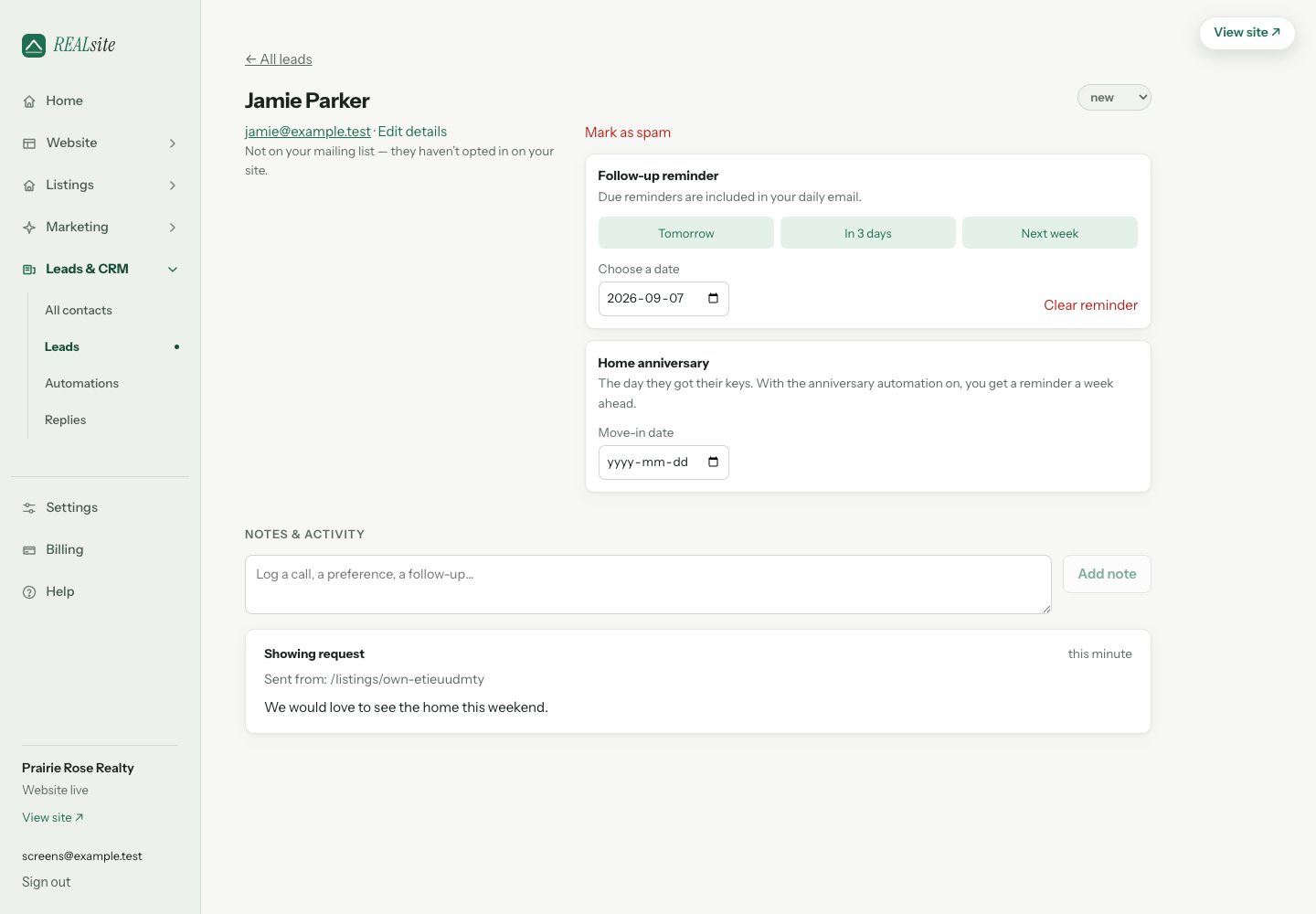Image resolution: width=1316 pixels, height=914 pixels.
Task: Click the View site button at top right
Action: point(1247,33)
